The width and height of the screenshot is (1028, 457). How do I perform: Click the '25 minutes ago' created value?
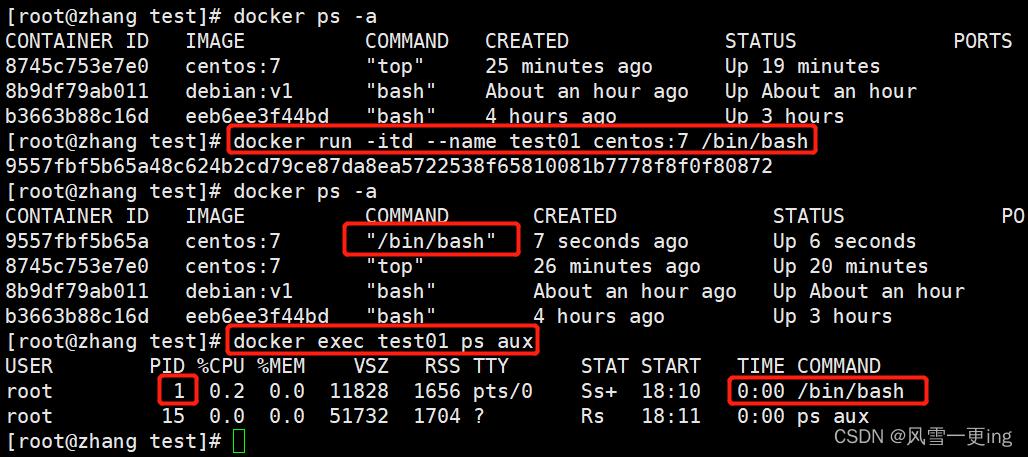click(x=568, y=66)
